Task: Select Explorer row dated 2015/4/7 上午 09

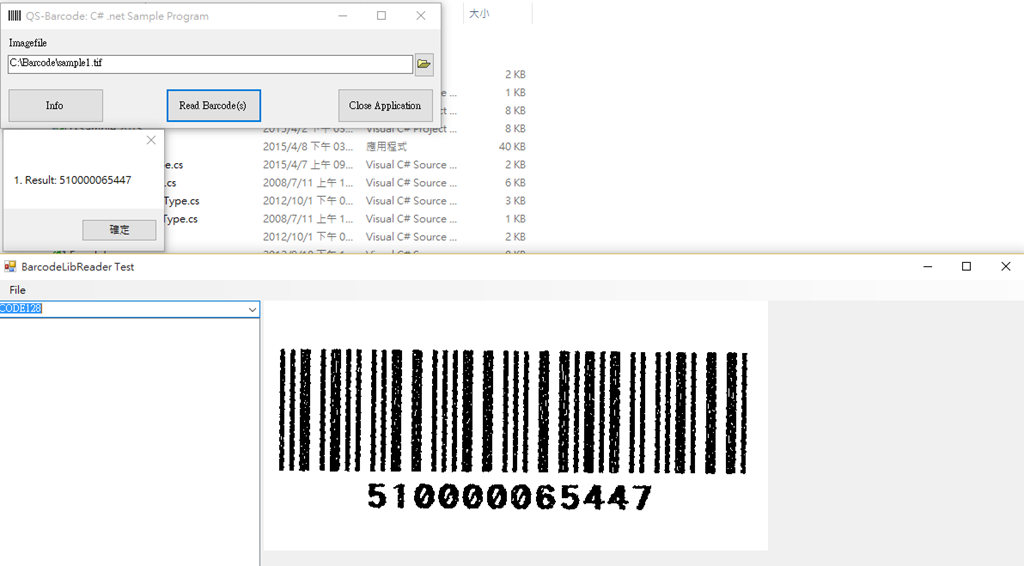Action: point(346,165)
